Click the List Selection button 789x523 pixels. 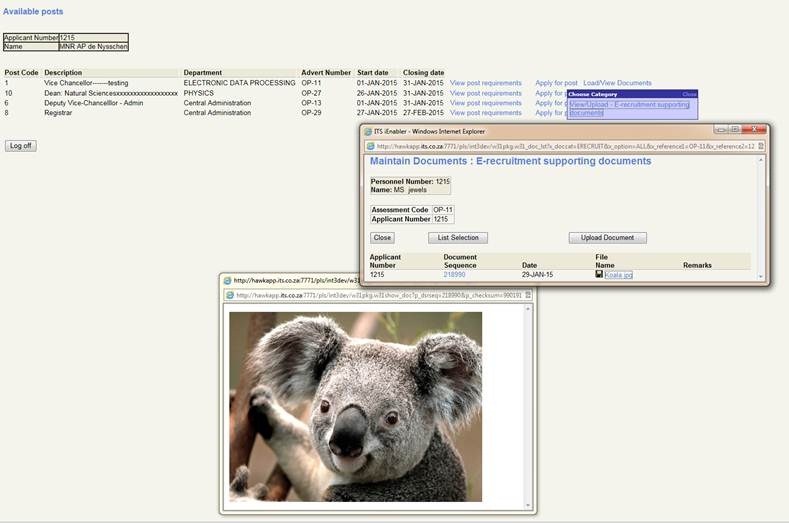[x=457, y=238]
